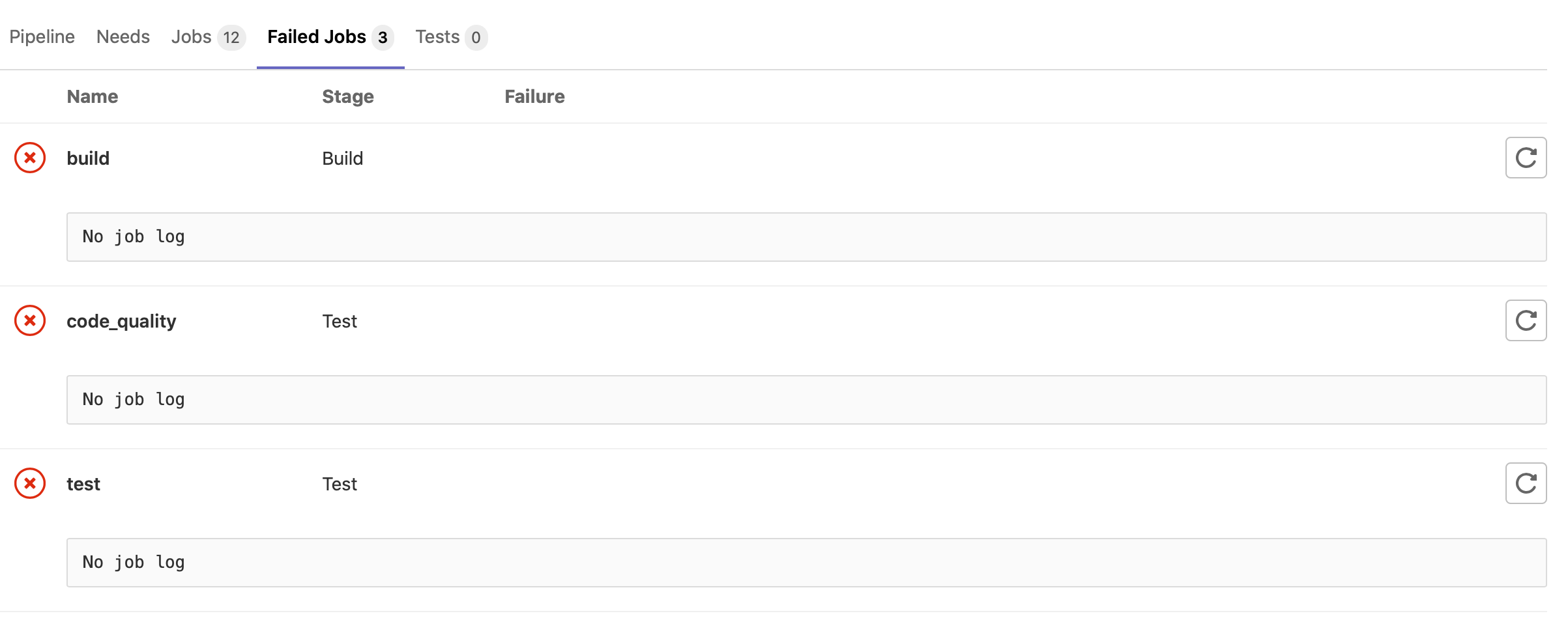Image resolution: width=1568 pixels, height=633 pixels.
Task: Switch to the Jobs tab
Action: 192,37
